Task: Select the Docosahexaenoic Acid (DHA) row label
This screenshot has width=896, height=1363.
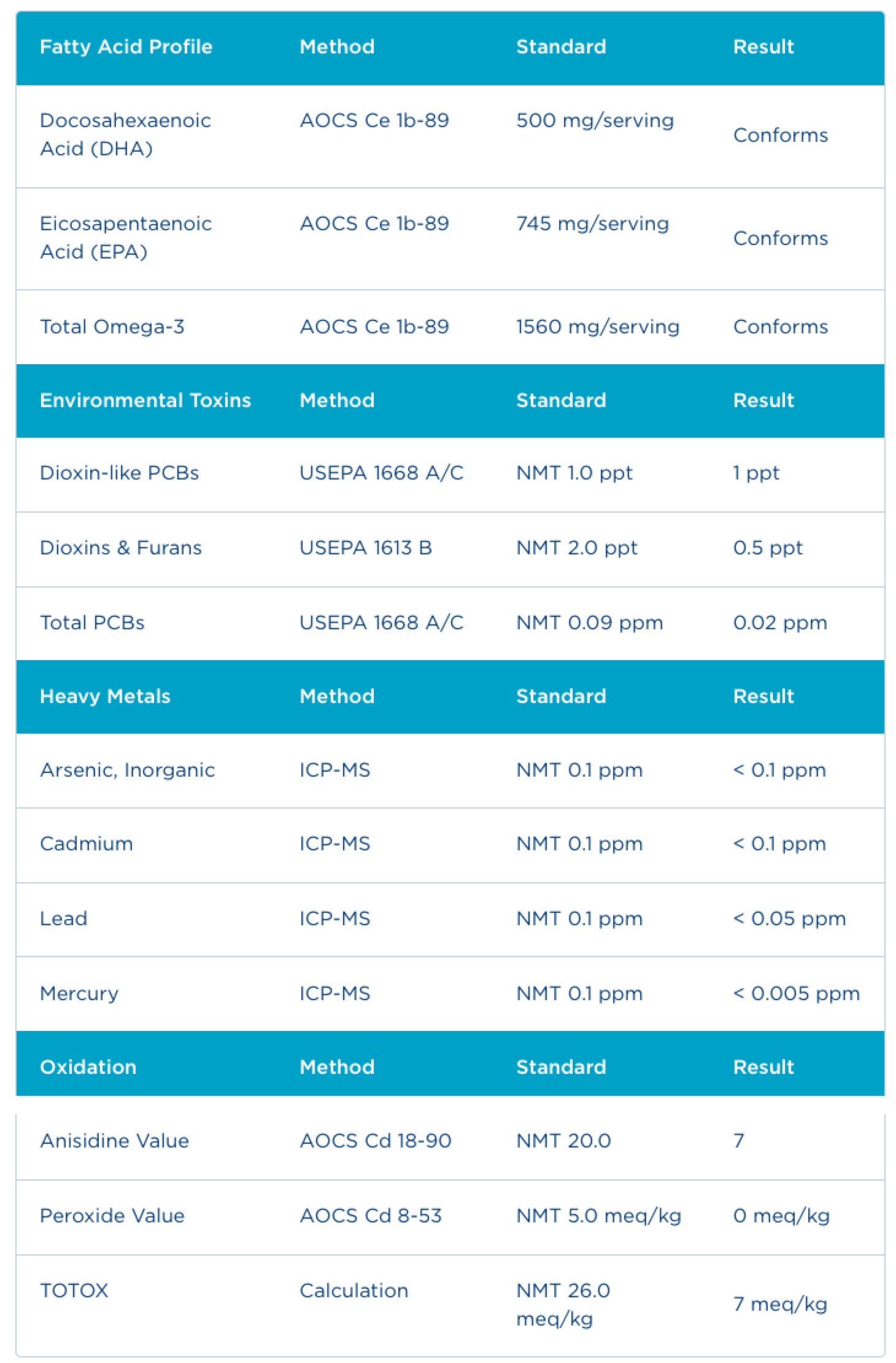Action: point(125,134)
